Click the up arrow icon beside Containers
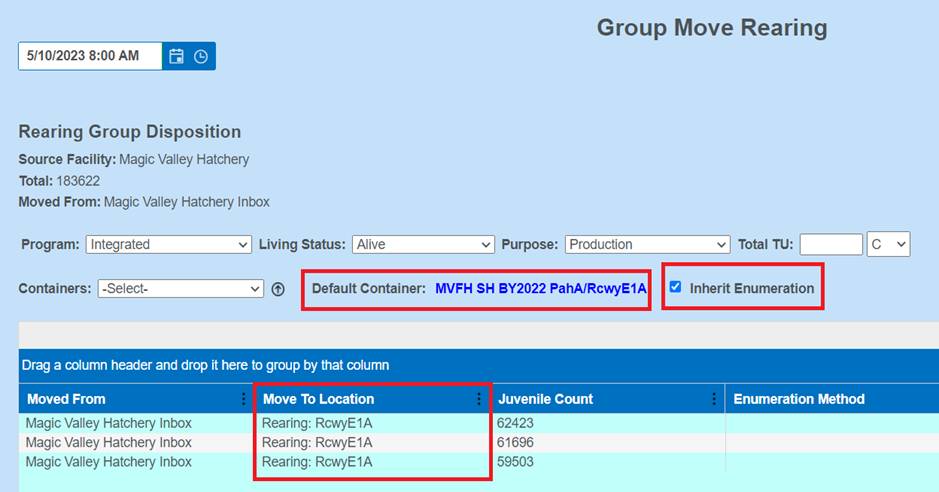Screen dimensions: 939x492 [278, 289]
